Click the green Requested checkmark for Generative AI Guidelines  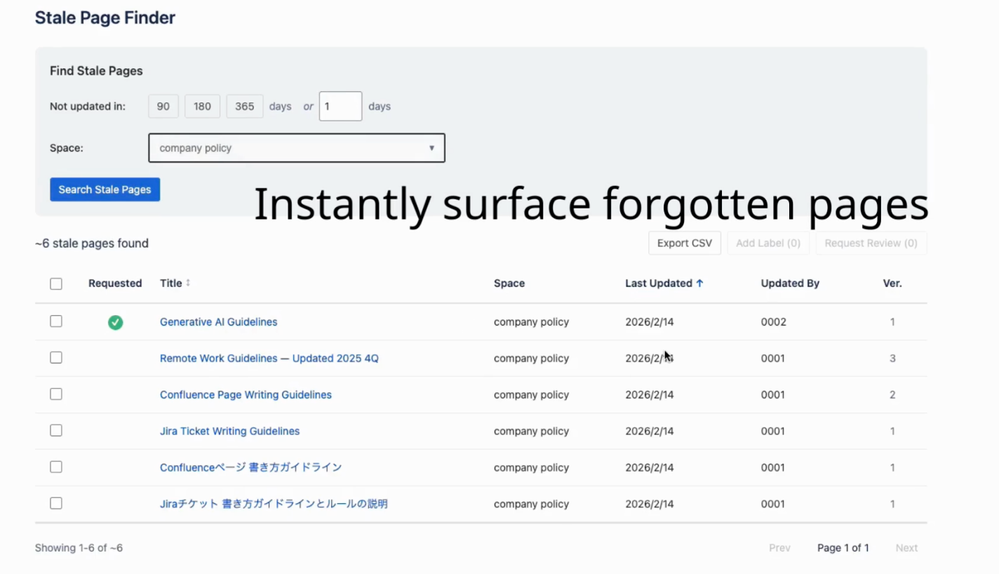coord(115,322)
